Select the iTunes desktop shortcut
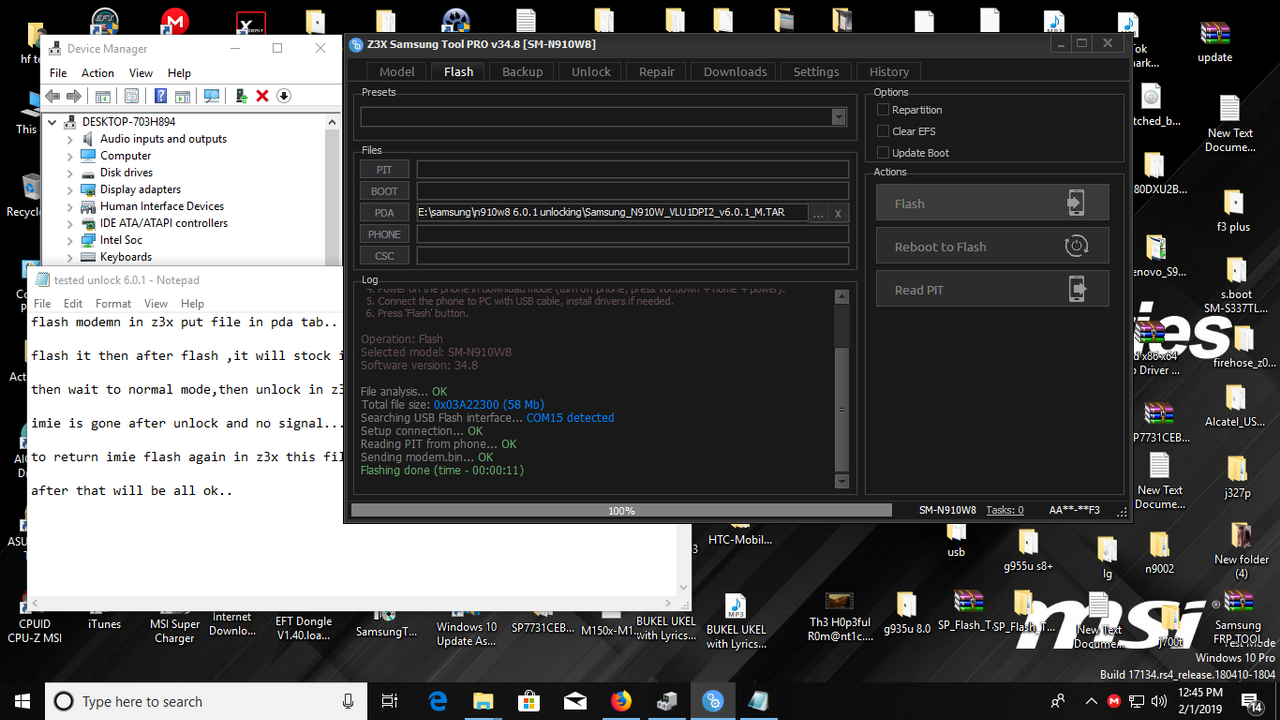Image resolution: width=1280 pixels, height=720 pixels. pyautogui.click(x=104, y=610)
